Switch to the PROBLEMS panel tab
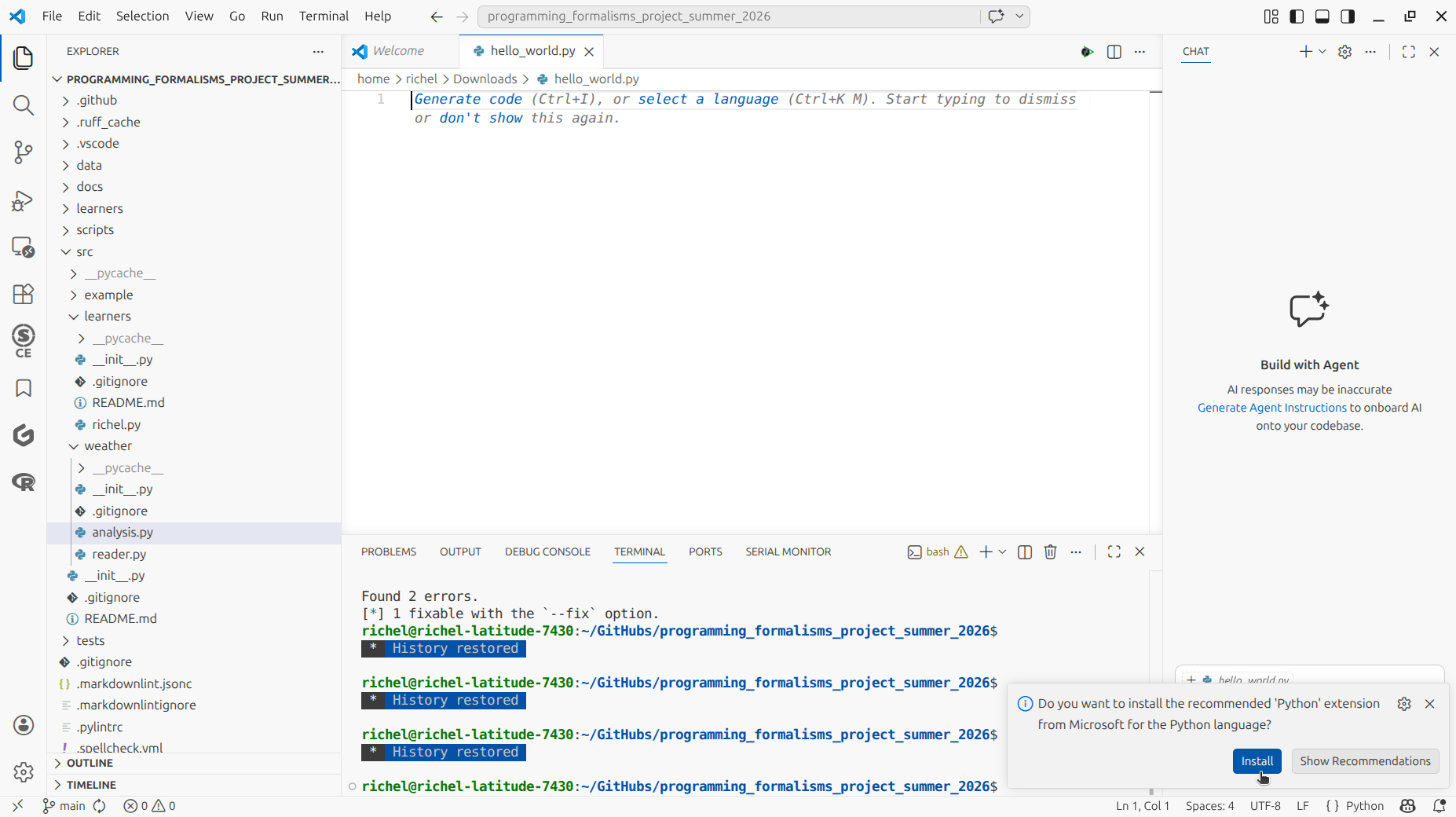Viewport: 1456px width, 817px height. click(x=389, y=551)
